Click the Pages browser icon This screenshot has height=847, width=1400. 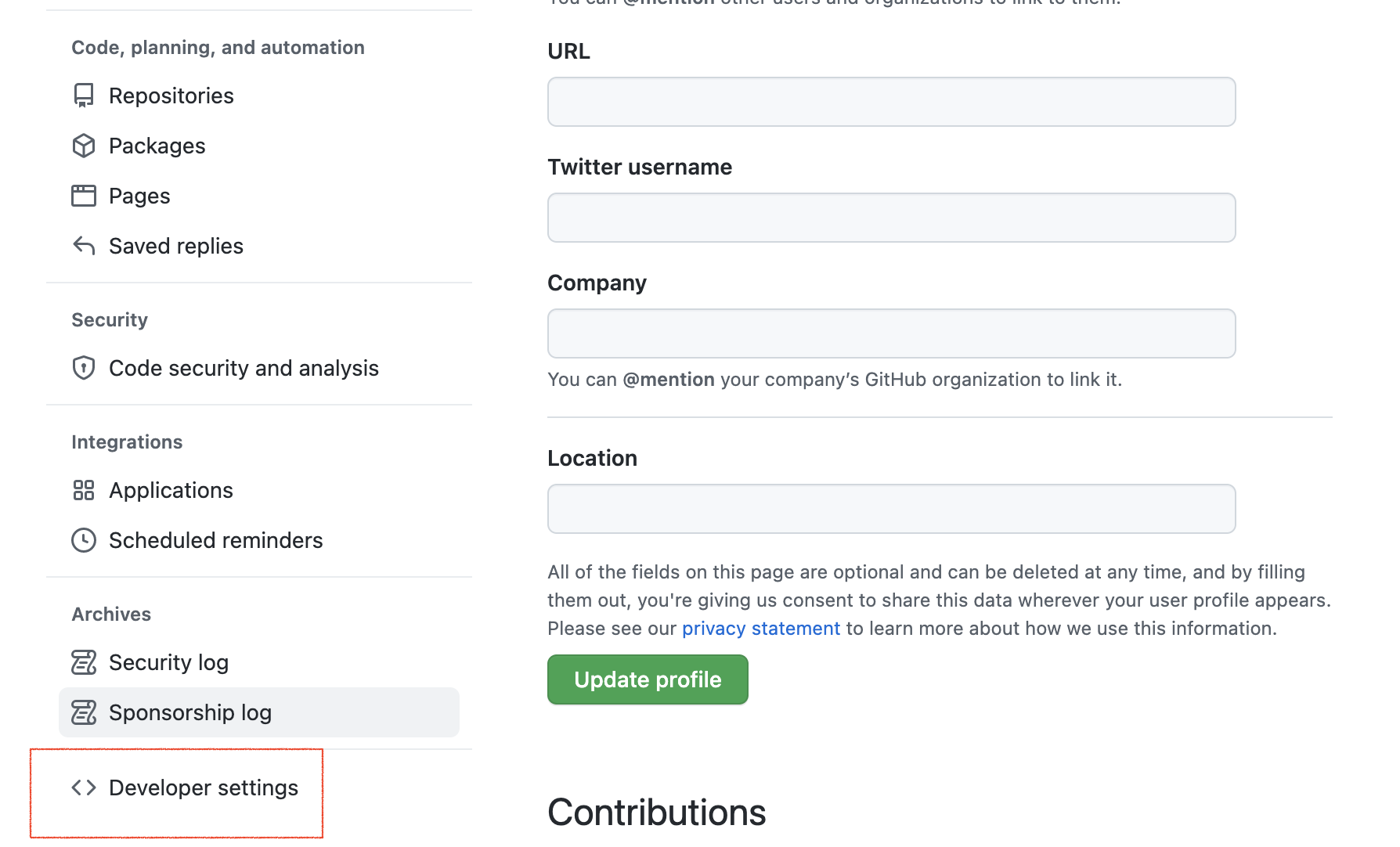point(84,196)
